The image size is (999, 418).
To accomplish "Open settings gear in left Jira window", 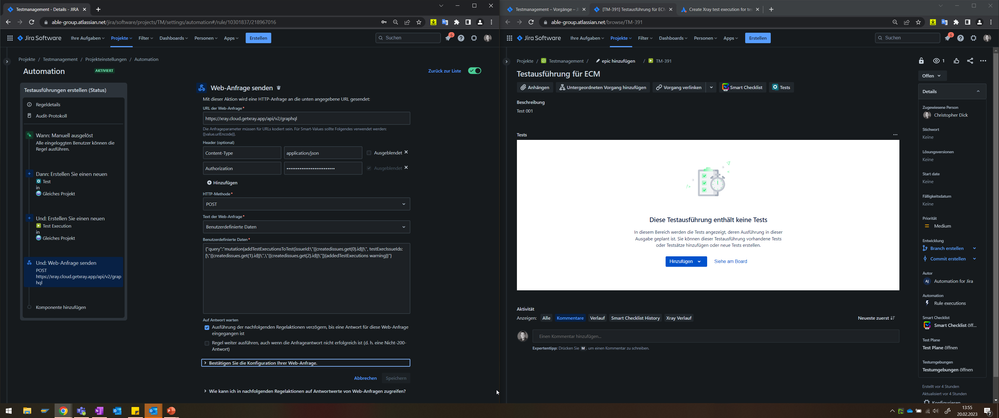I will point(474,38).
